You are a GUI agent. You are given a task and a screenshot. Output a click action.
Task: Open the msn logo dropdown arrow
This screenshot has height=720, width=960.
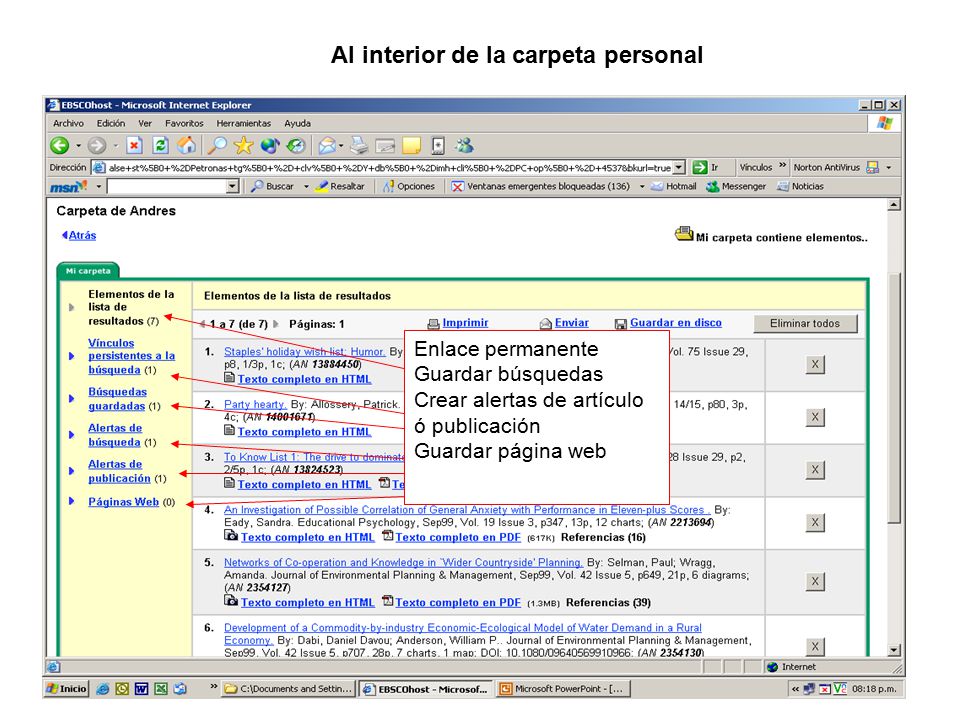pyautogui.click(x=98, y=186)
